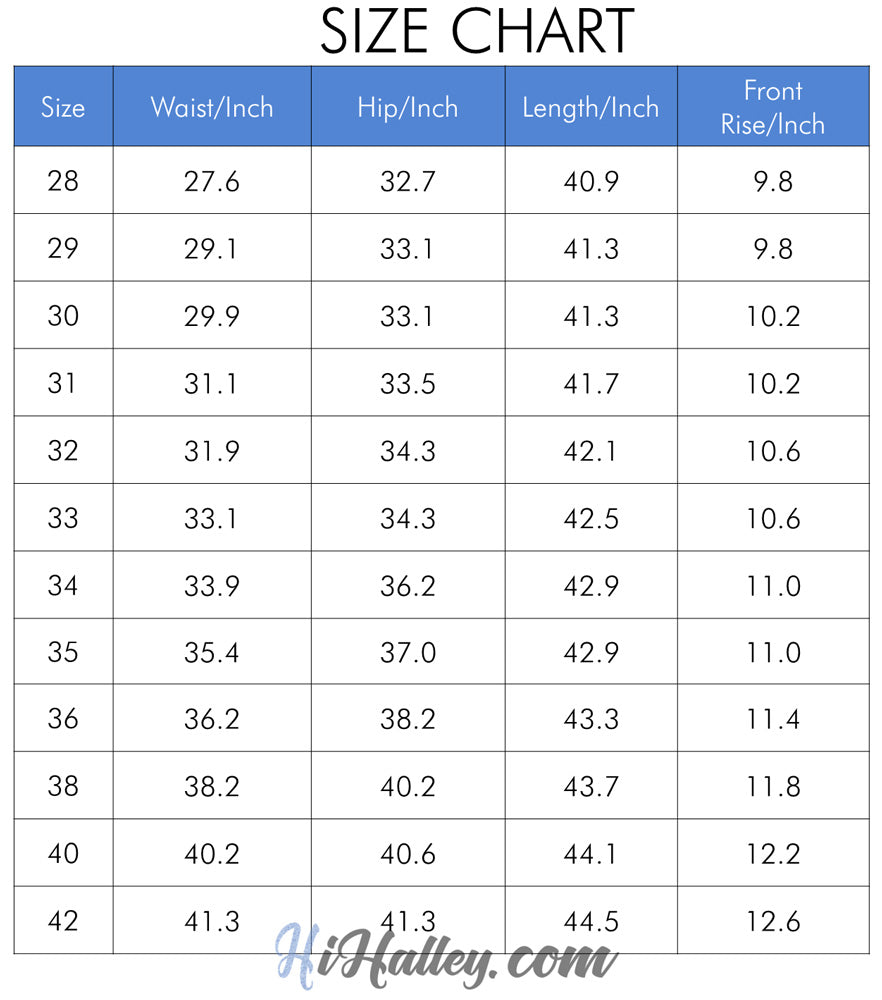Image resolution: width=882 pixels, height=1000 pixels.
Task: Click the size 30 cell
Action: [63, 315]
